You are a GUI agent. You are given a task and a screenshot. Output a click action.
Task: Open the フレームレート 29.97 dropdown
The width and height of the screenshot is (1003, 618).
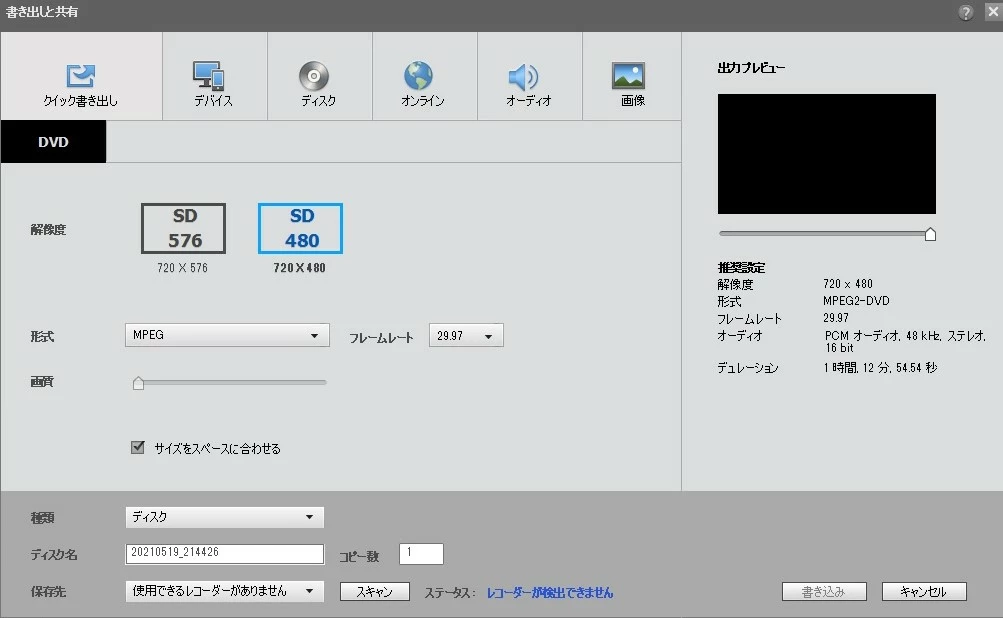coord(466,335)
